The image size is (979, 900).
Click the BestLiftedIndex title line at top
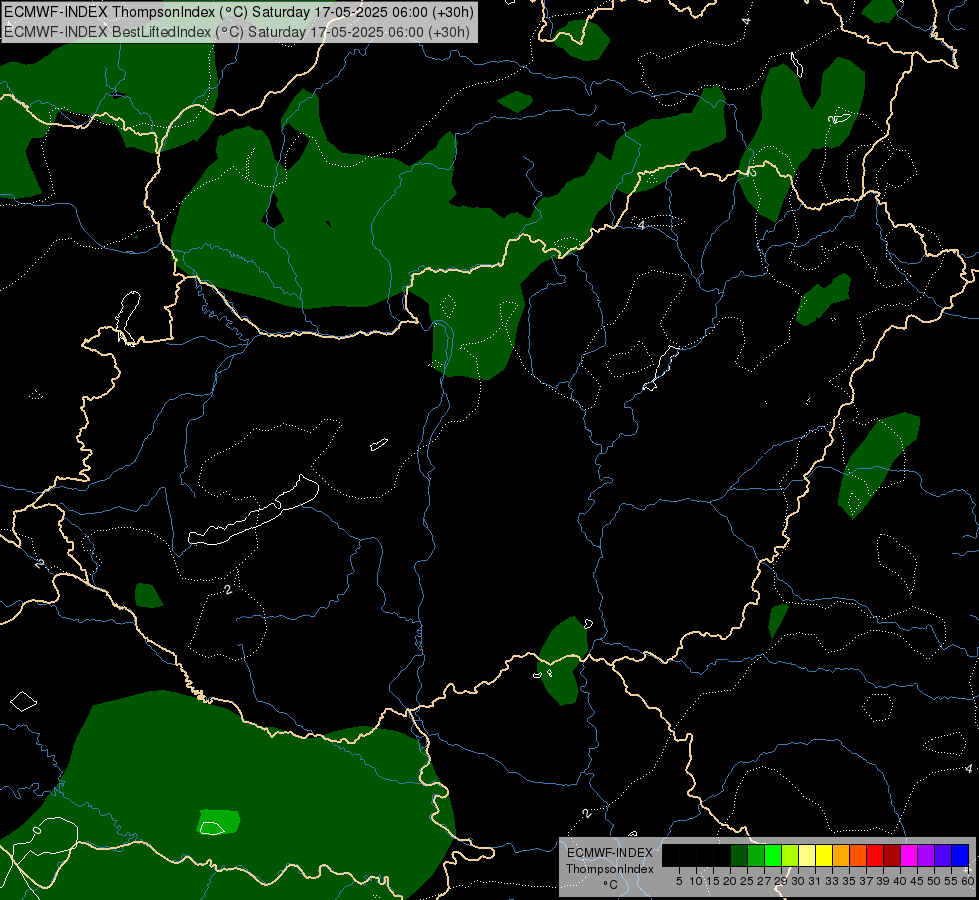[236, 32]
